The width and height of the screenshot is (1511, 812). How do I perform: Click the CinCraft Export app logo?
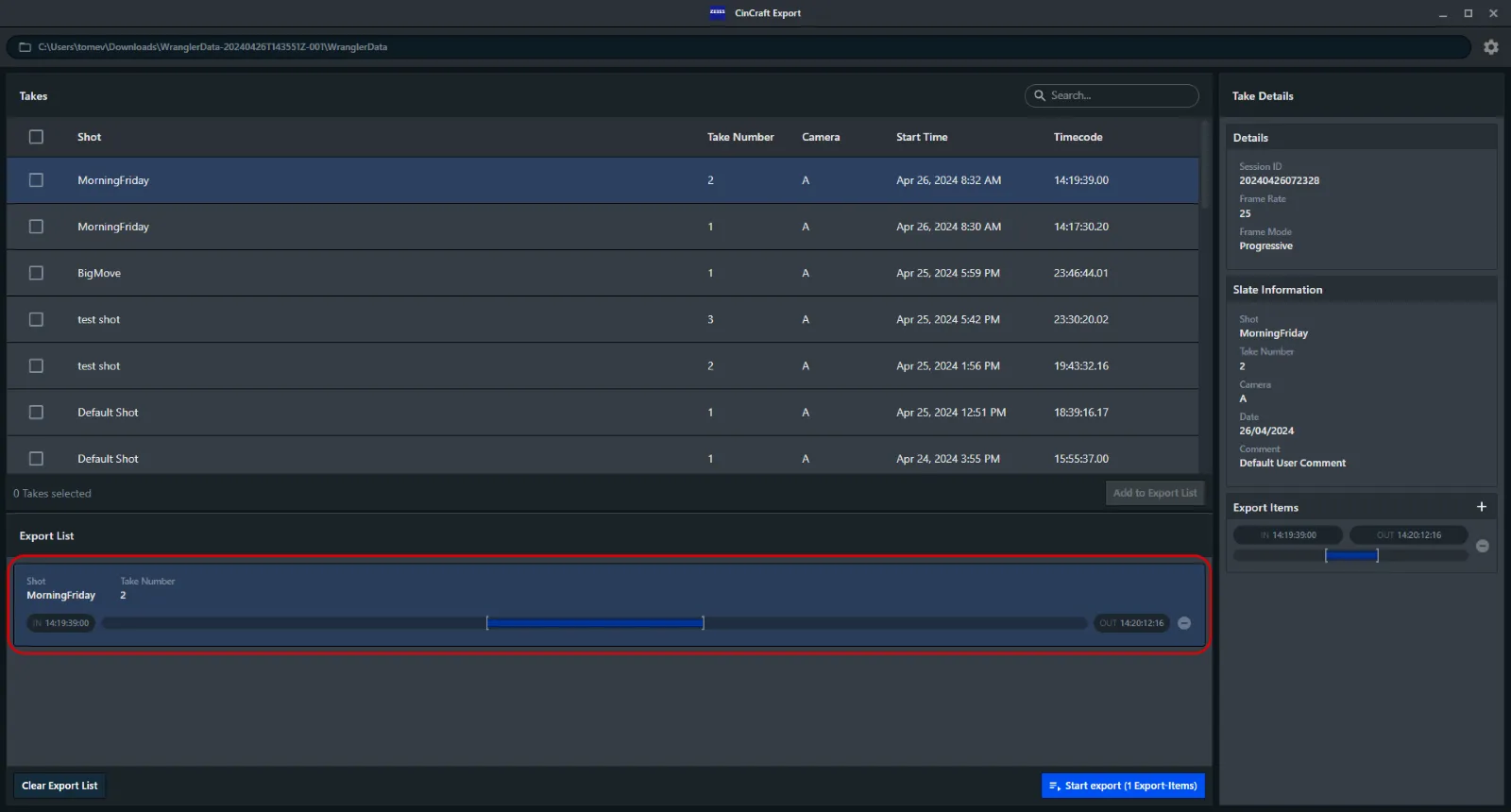click(718, 13)
